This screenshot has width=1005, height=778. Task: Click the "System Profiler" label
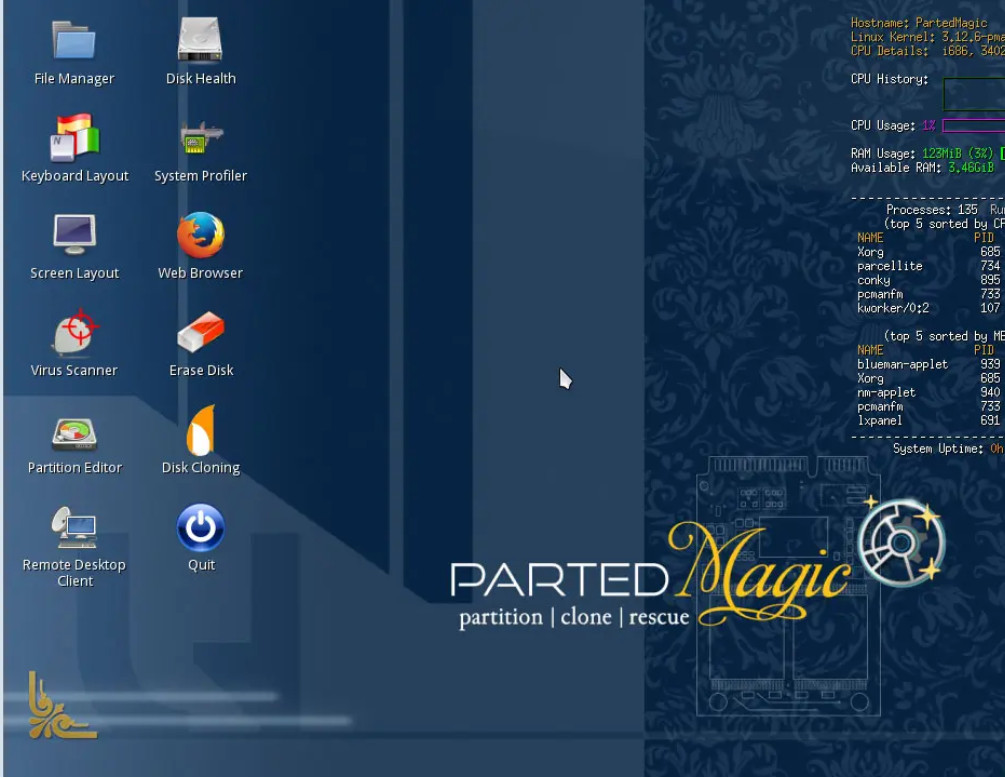click(201, 176)
